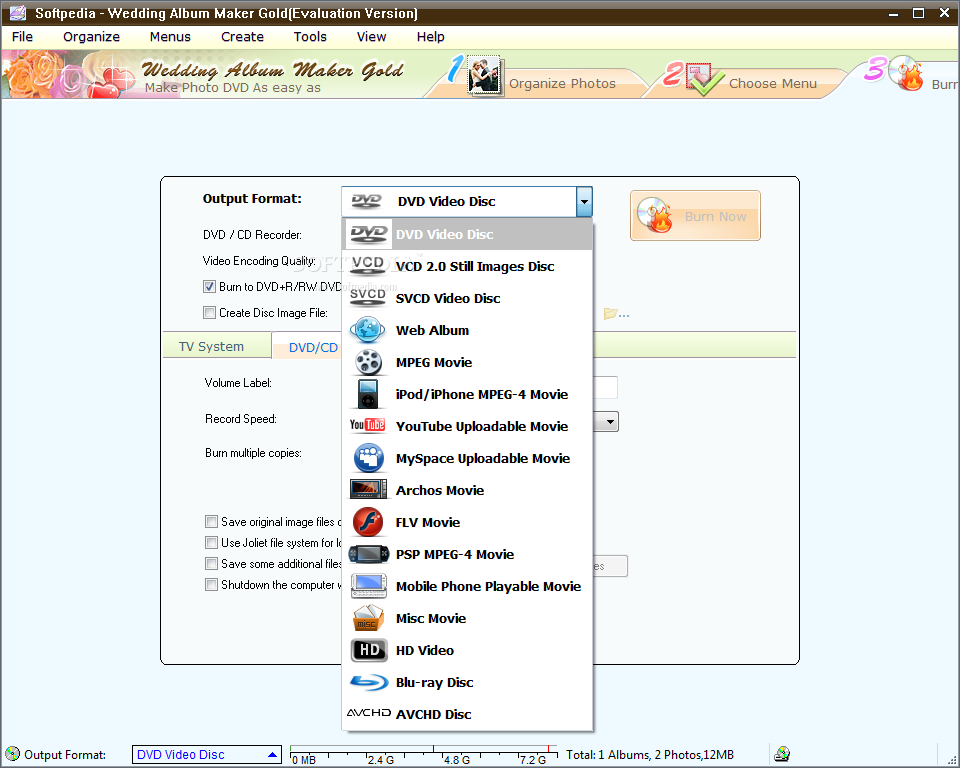This screenshot has width=960, height=768.
Task: Click the iPod/iPhone device icon
Action: tap(368, 394)
